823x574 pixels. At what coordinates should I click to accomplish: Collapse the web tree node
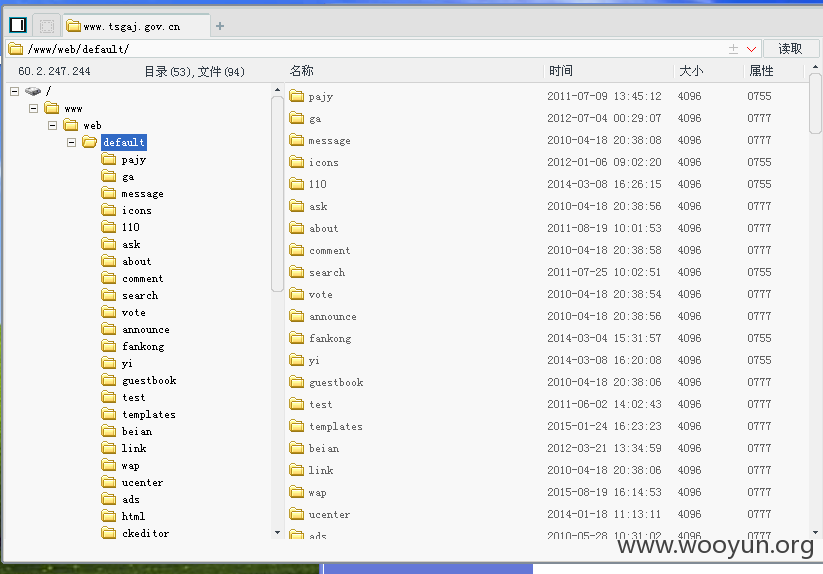(52, 125)
